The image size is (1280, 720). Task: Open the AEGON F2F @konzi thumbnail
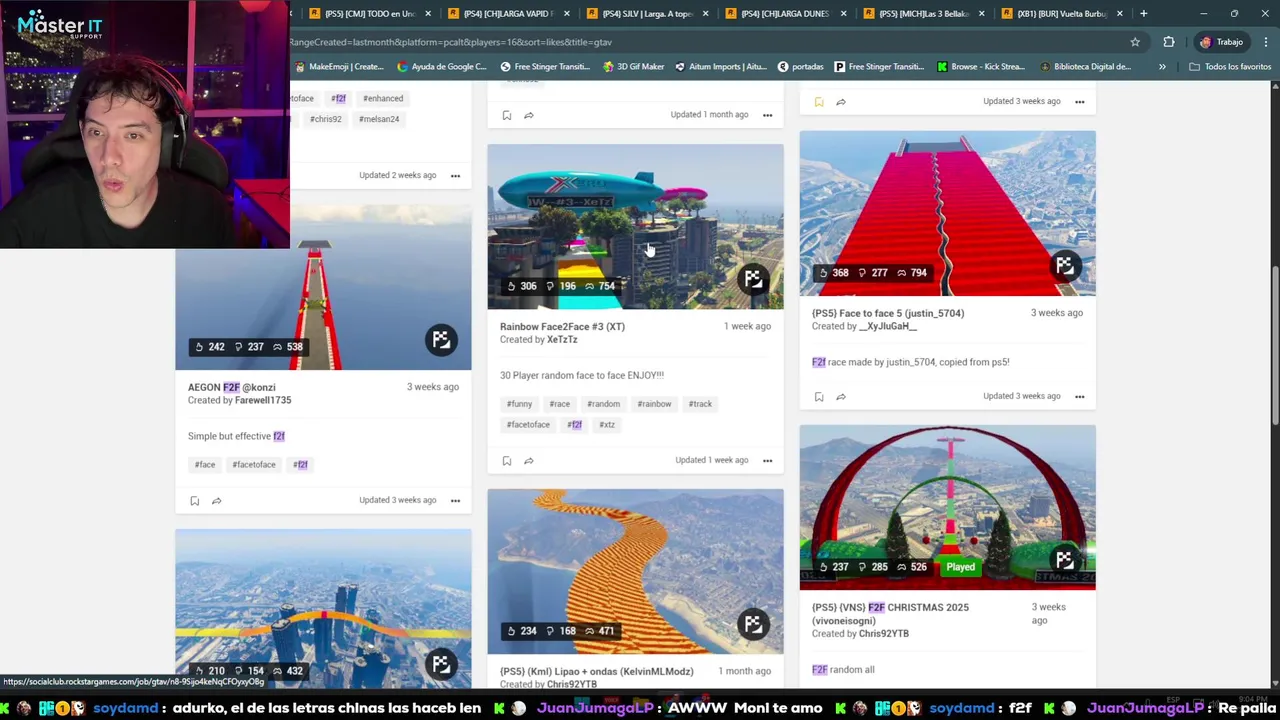(x=323, y=288)
